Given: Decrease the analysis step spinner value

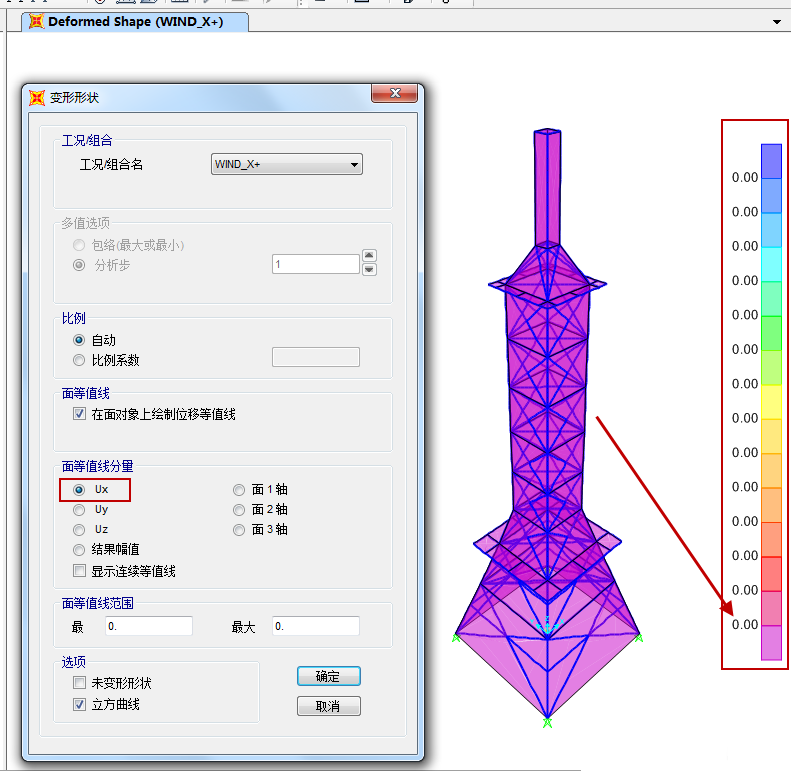Looking at the screenshot, I should [369, 269].
